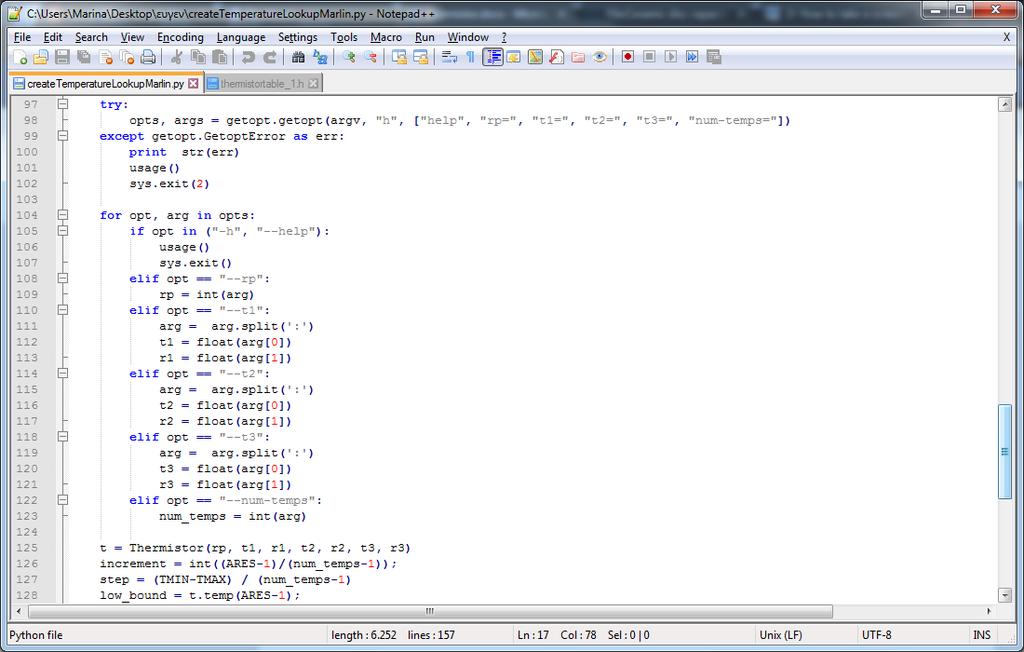This screenshot has width=1024, height=652.
Task: Click the Open file folder icon
Action: click(40, 57)
